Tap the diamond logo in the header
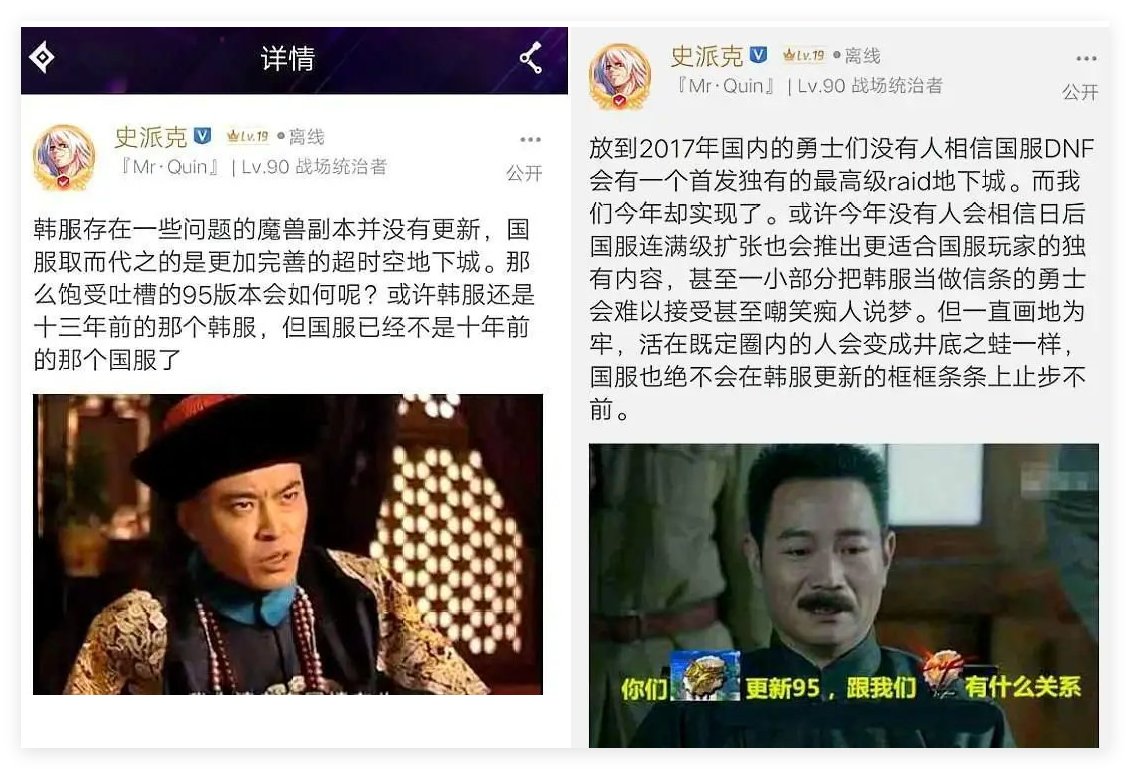 click(41, 57)
